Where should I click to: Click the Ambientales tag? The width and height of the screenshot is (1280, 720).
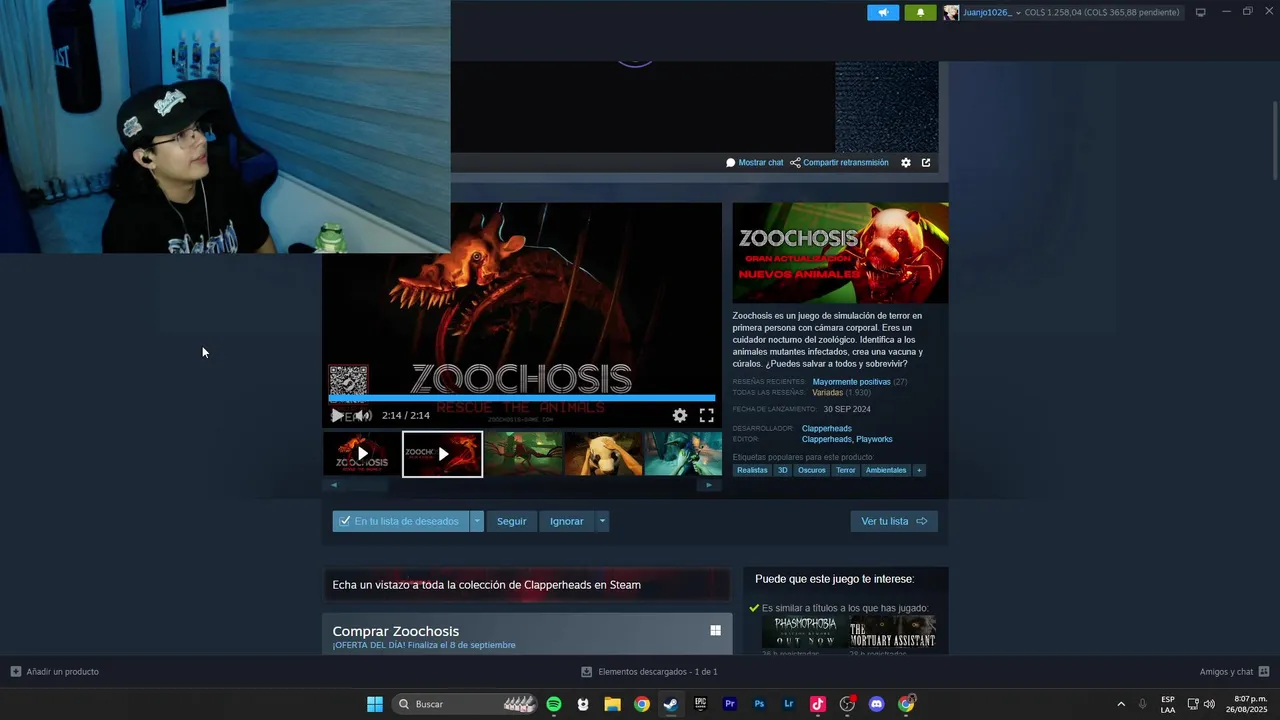[886, 470]
